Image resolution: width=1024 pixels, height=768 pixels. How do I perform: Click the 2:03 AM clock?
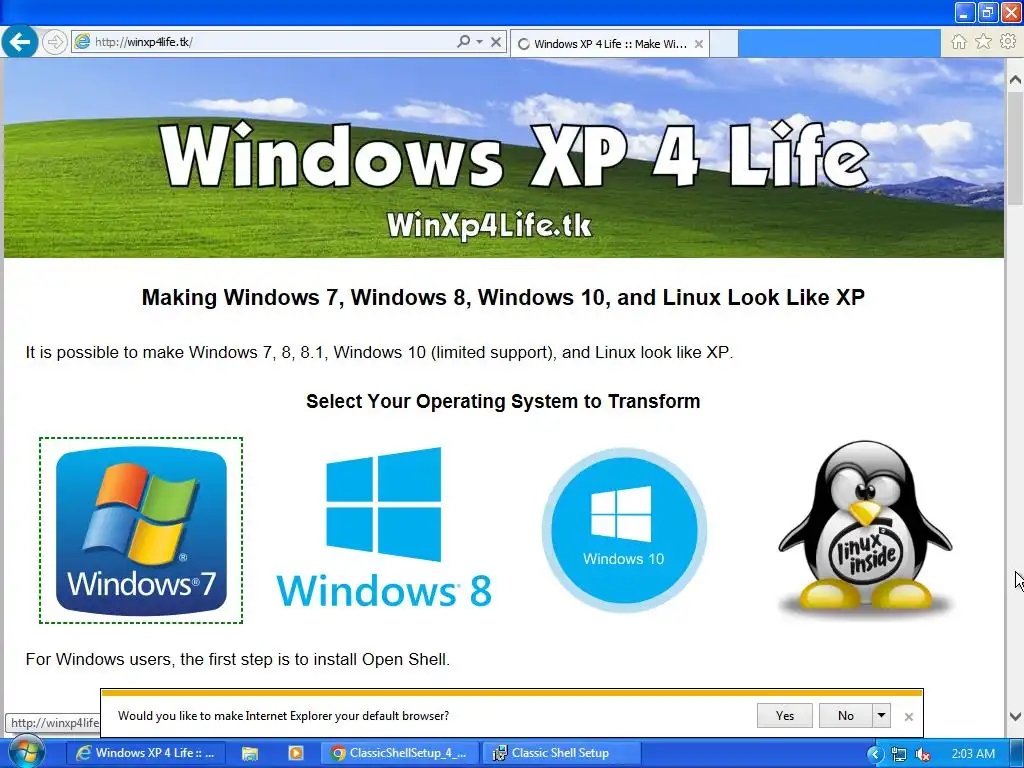(973, 754)
